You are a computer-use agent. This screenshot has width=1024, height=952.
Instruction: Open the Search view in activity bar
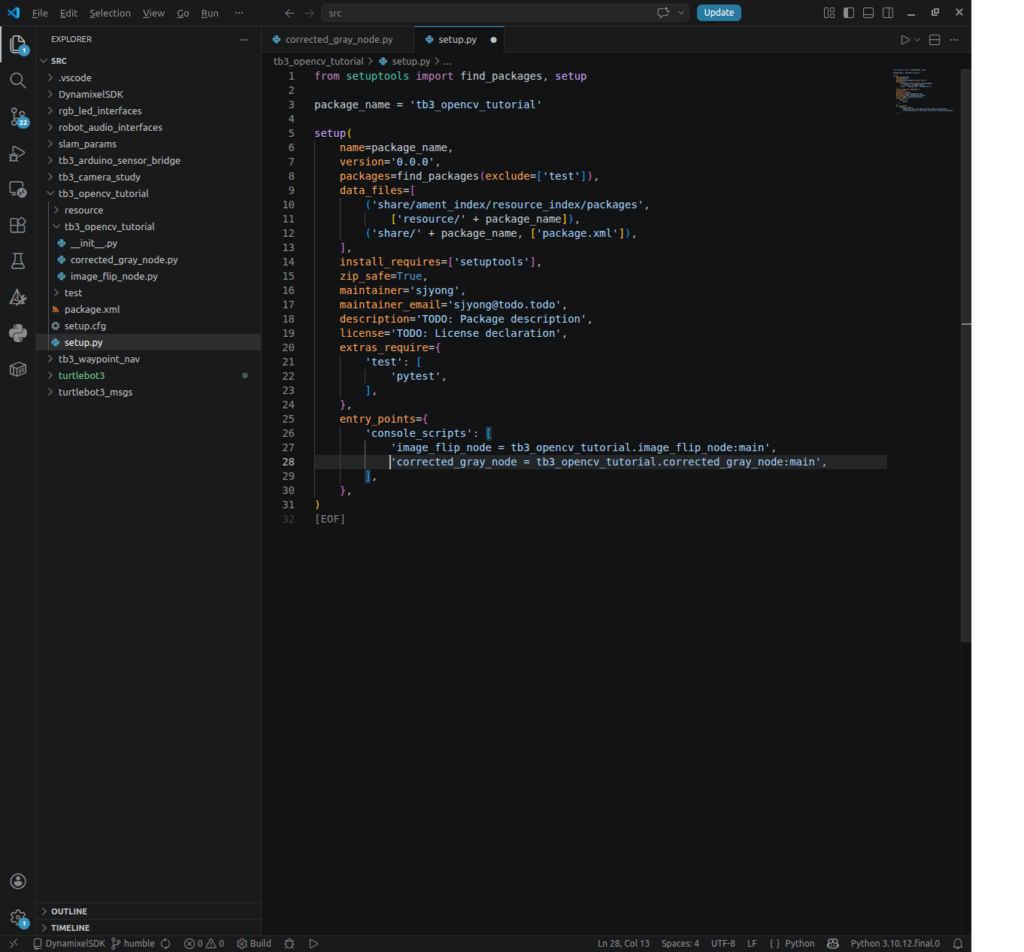pyautogui.click(x=18, y=81)
